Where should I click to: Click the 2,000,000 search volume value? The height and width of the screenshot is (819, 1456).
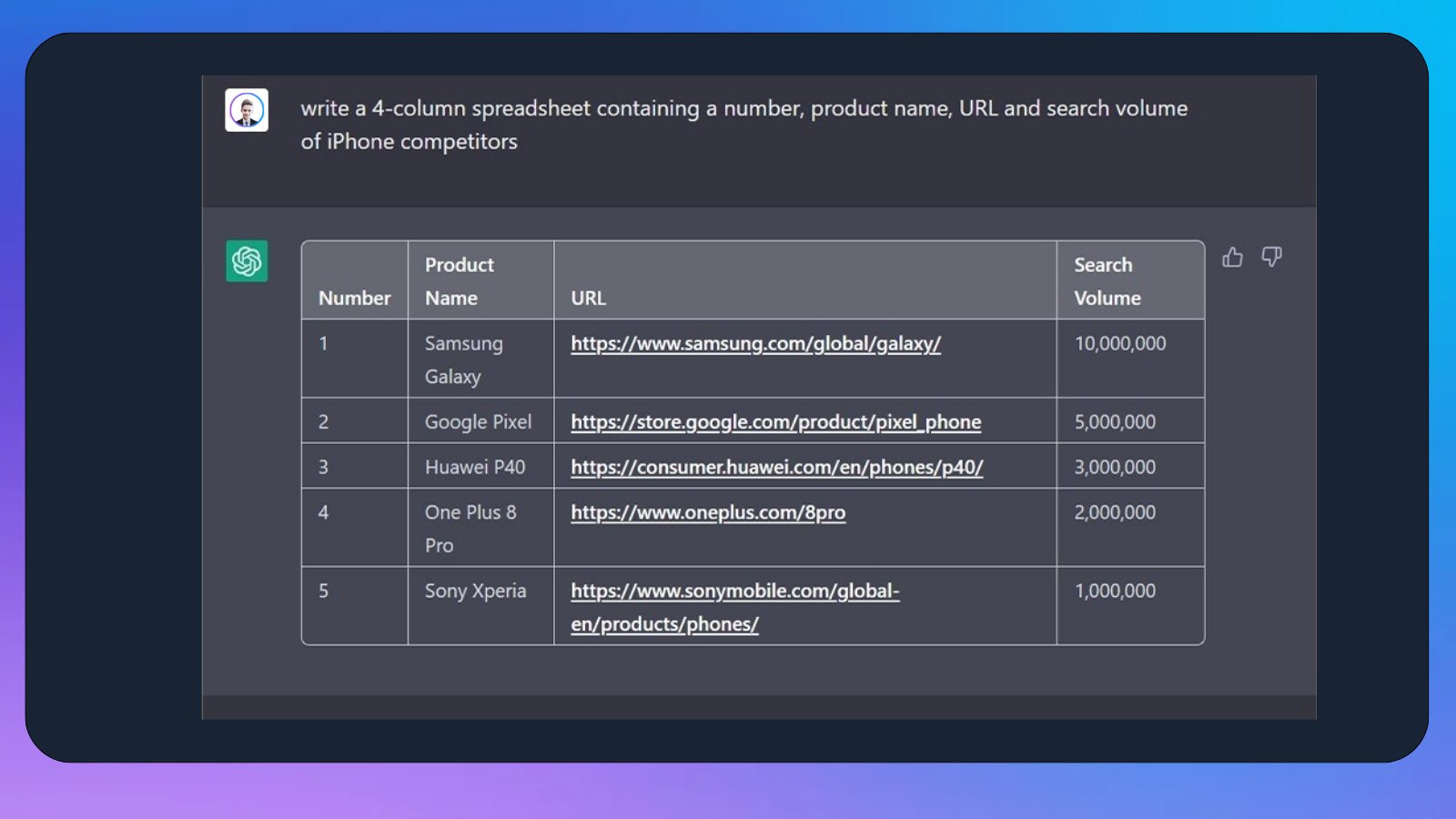pos(1115,513)
